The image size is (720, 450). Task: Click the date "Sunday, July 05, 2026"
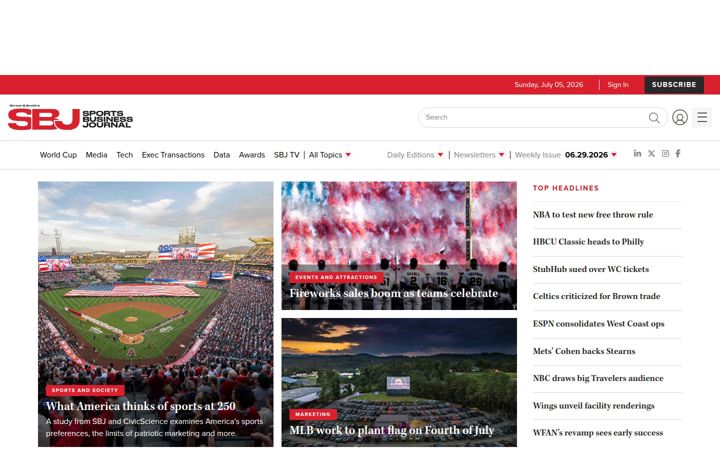click(549, 85)
